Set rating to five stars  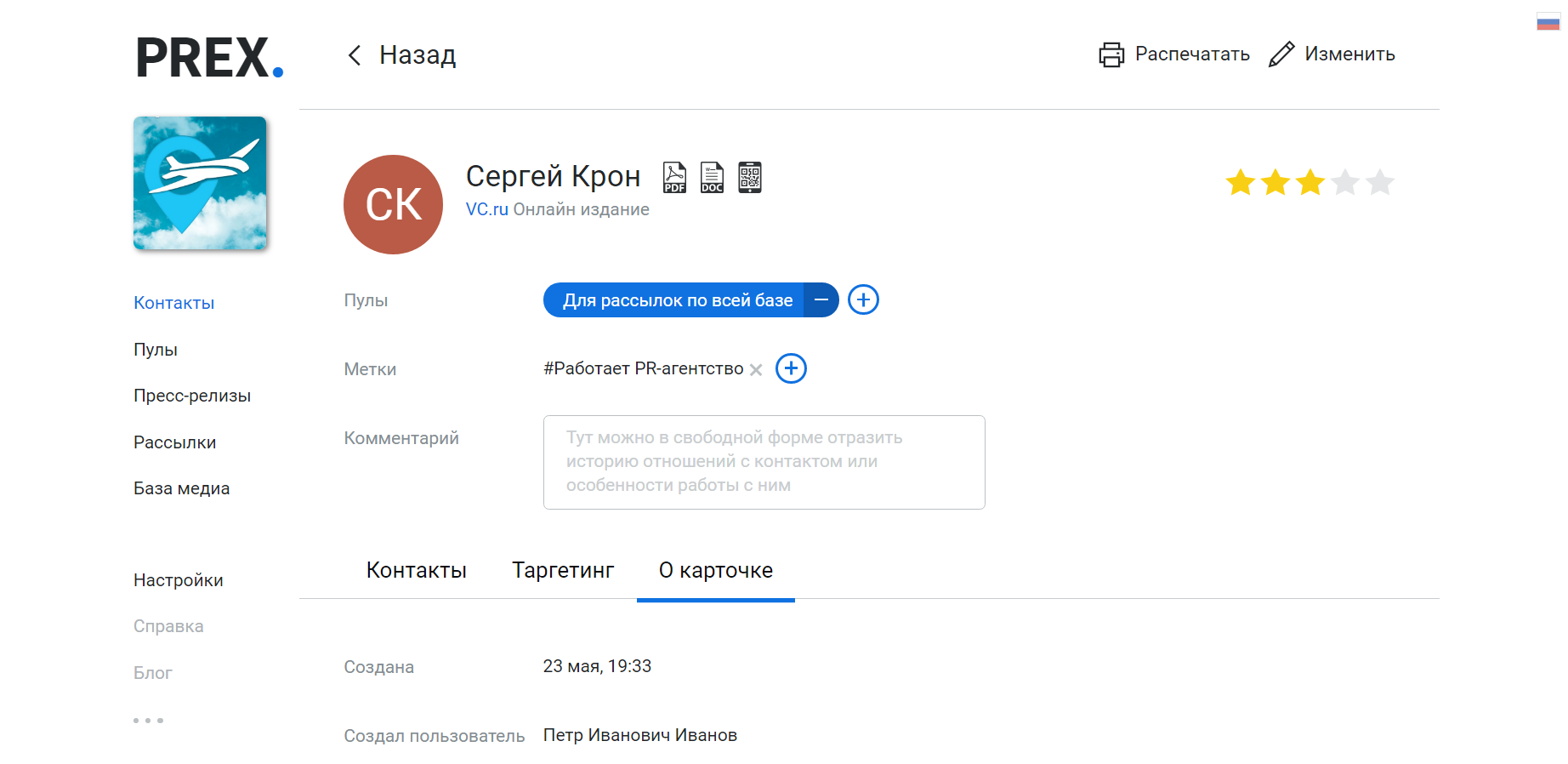(1379, 182)
